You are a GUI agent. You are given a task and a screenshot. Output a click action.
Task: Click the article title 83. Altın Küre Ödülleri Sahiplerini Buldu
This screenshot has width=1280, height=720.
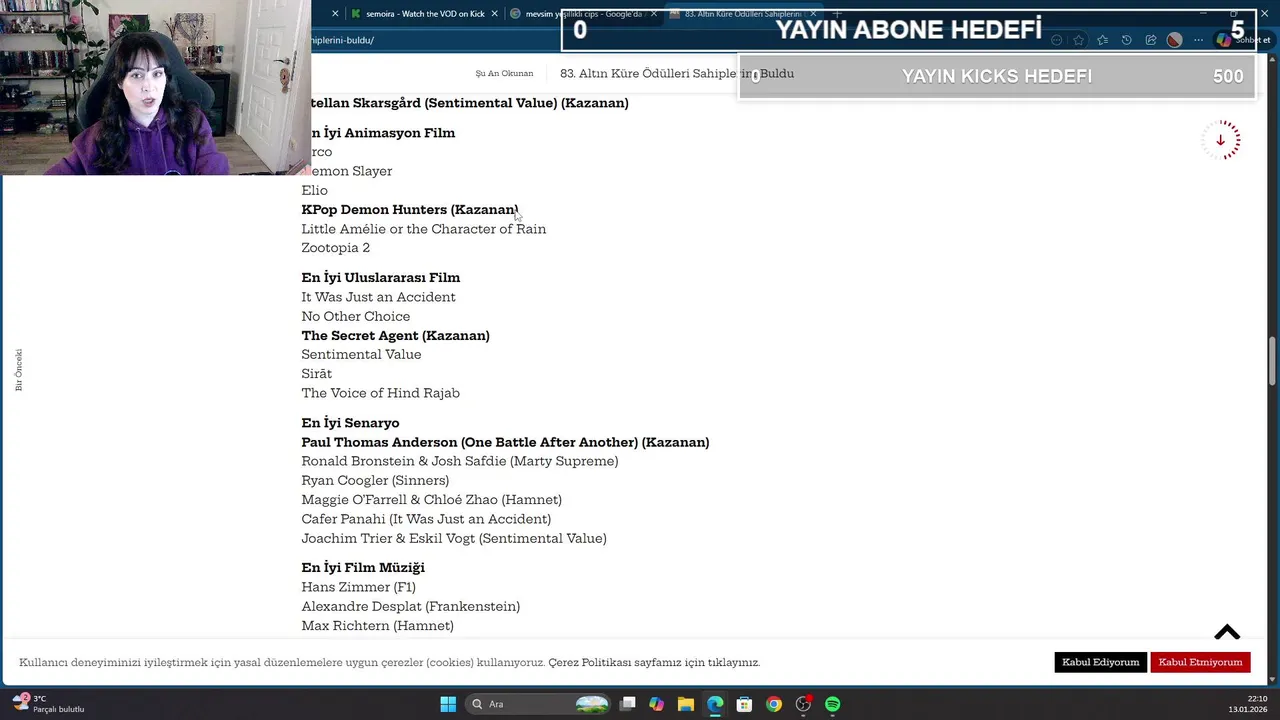(677, 73)
